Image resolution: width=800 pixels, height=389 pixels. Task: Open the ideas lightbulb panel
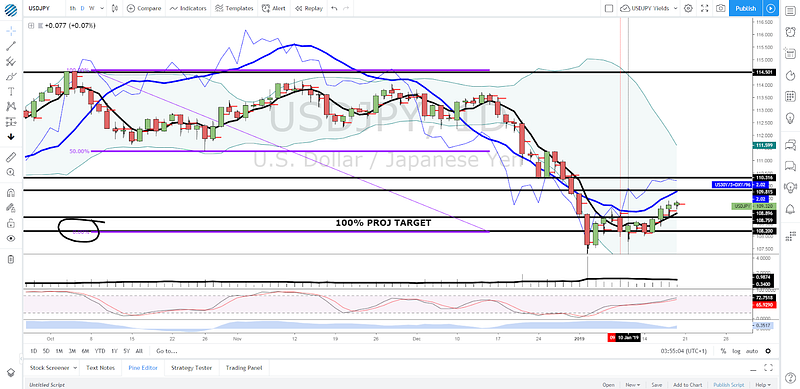(x=790, y=118)
